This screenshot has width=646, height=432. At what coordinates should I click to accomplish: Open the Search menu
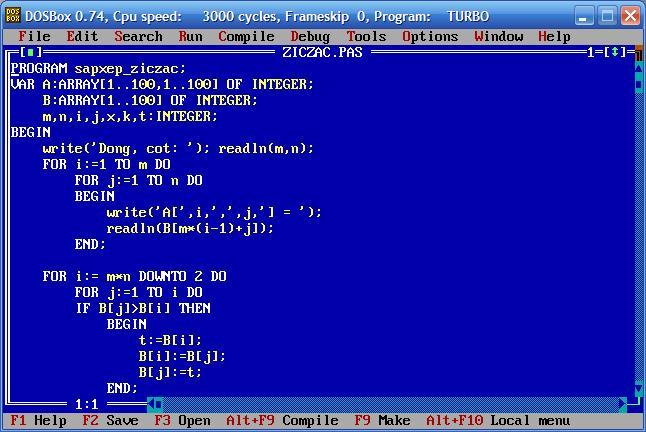(x=138, y=36)
